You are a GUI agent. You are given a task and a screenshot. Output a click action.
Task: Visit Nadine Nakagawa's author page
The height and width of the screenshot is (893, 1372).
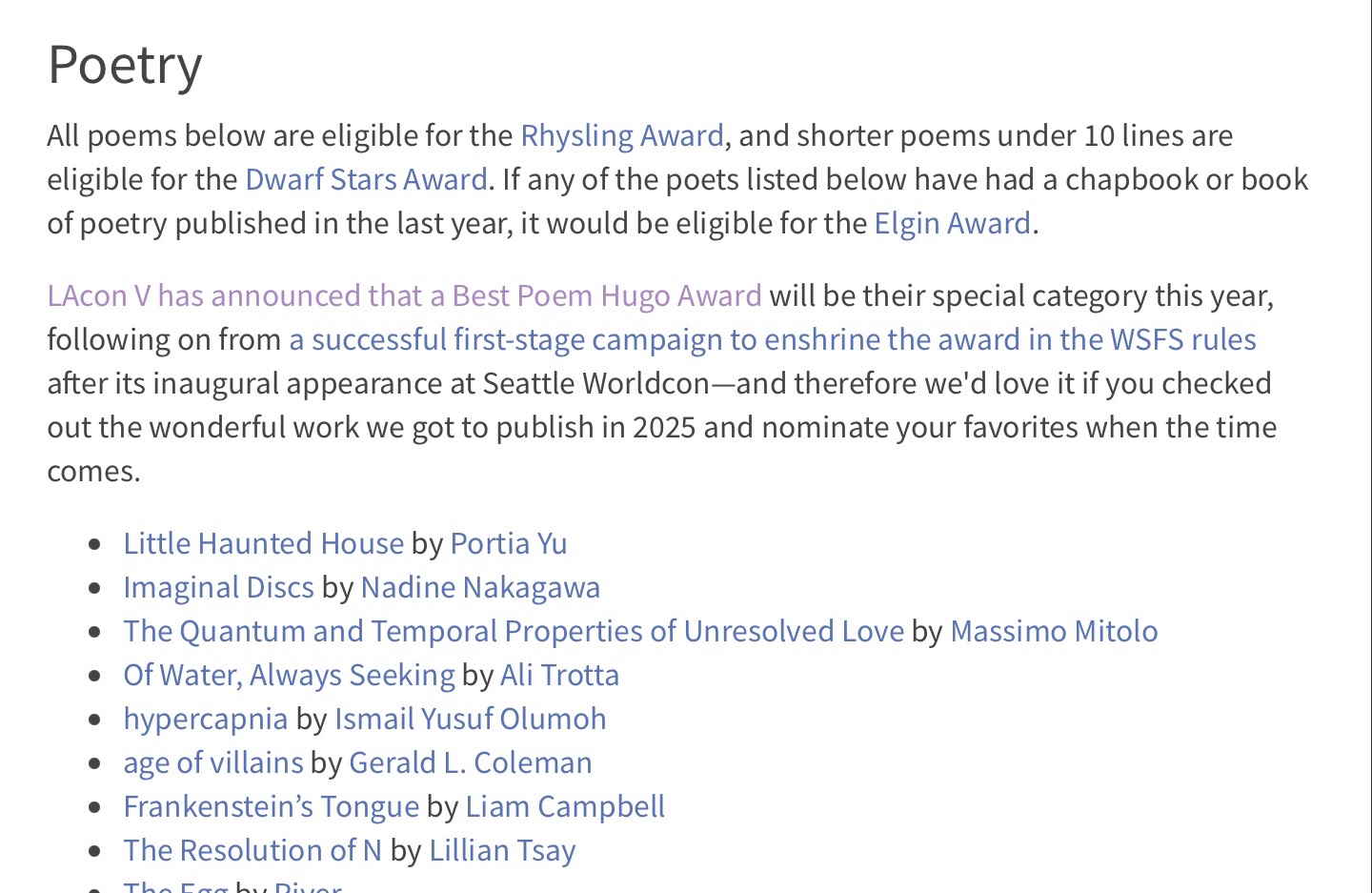[480, 588]
